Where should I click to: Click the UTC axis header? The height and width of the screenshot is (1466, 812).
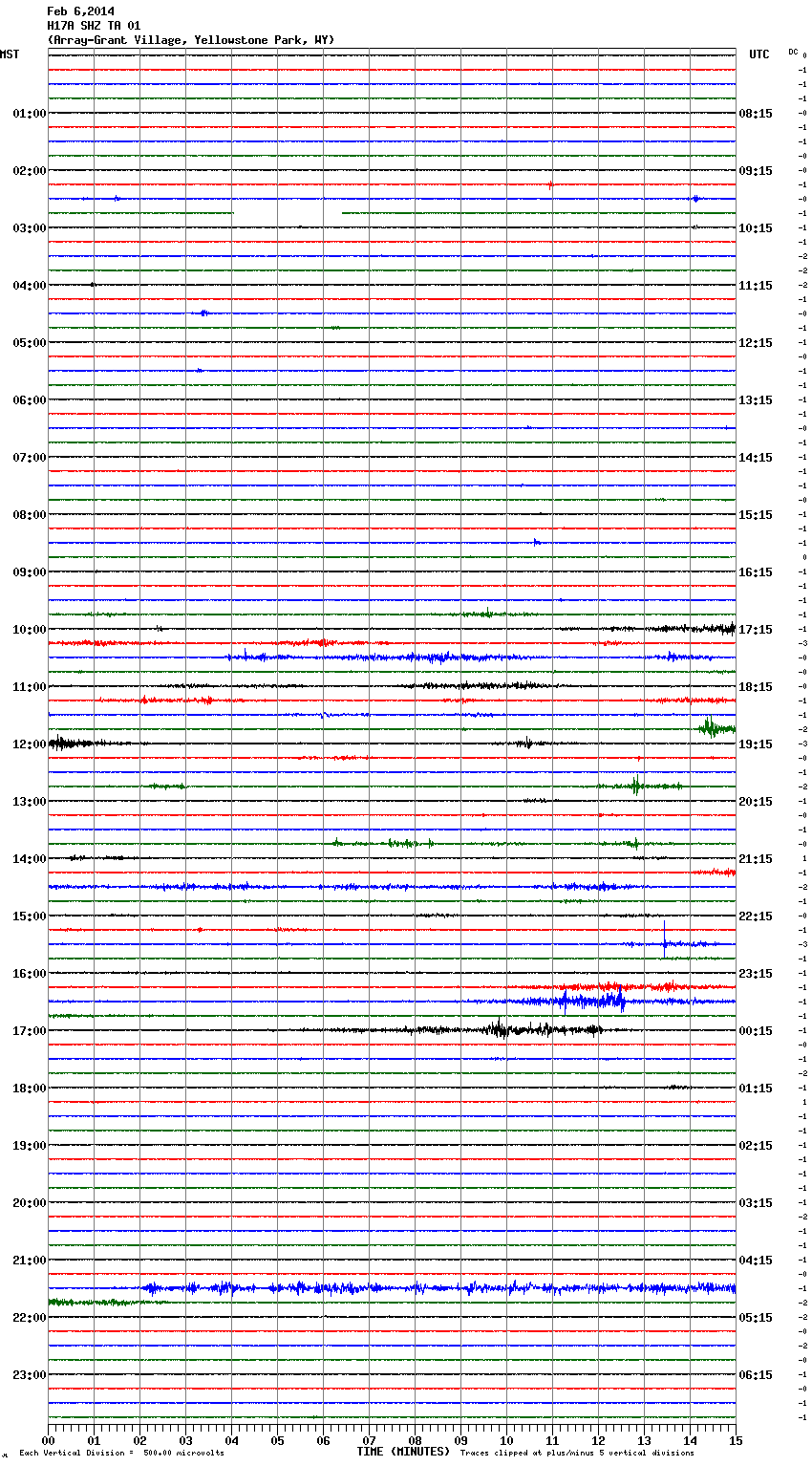tap(759, 54)
